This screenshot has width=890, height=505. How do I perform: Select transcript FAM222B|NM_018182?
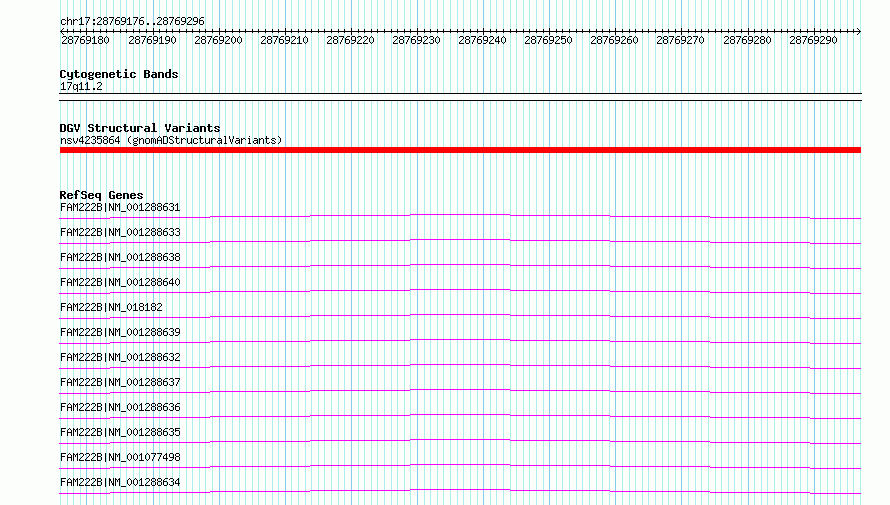[x=111, y=307]
